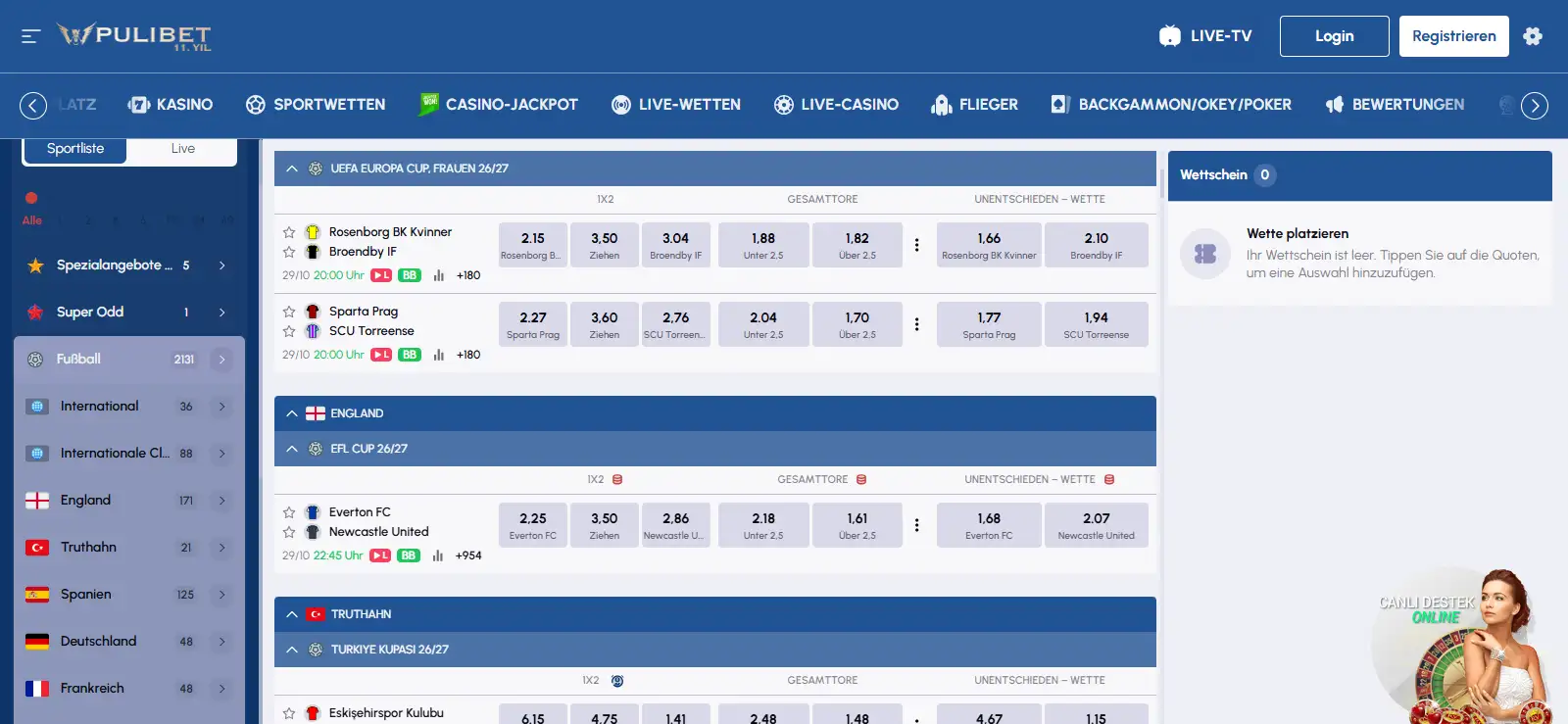Click the Registrieren button
1568x724 pixels.
point(1454,36)
